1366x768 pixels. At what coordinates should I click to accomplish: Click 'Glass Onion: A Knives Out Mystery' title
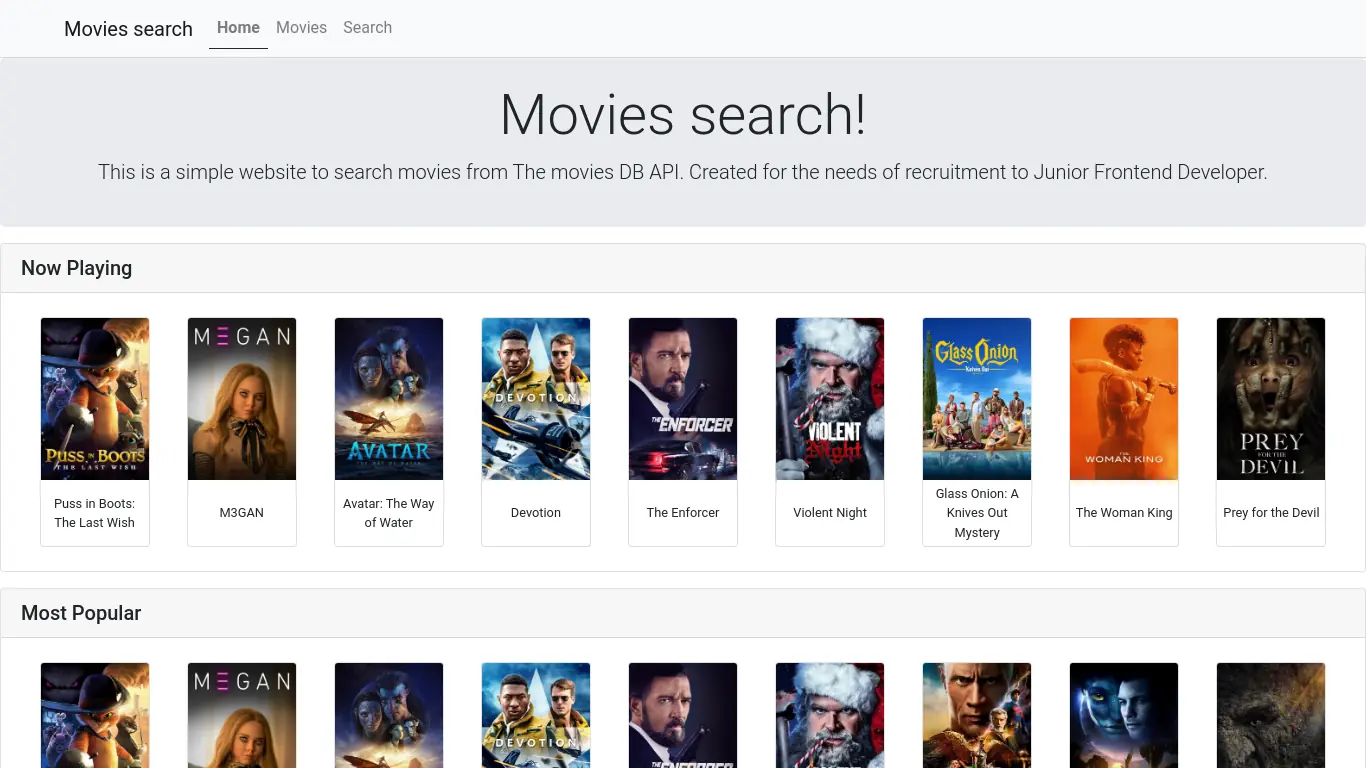[x=977, y=513]
